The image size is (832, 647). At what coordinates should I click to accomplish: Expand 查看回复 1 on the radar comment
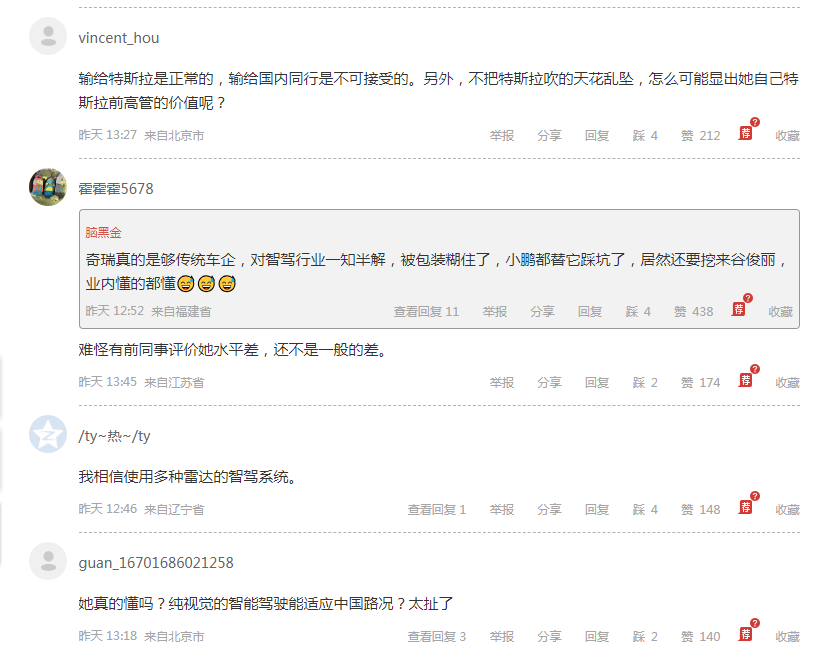point(437,510)
